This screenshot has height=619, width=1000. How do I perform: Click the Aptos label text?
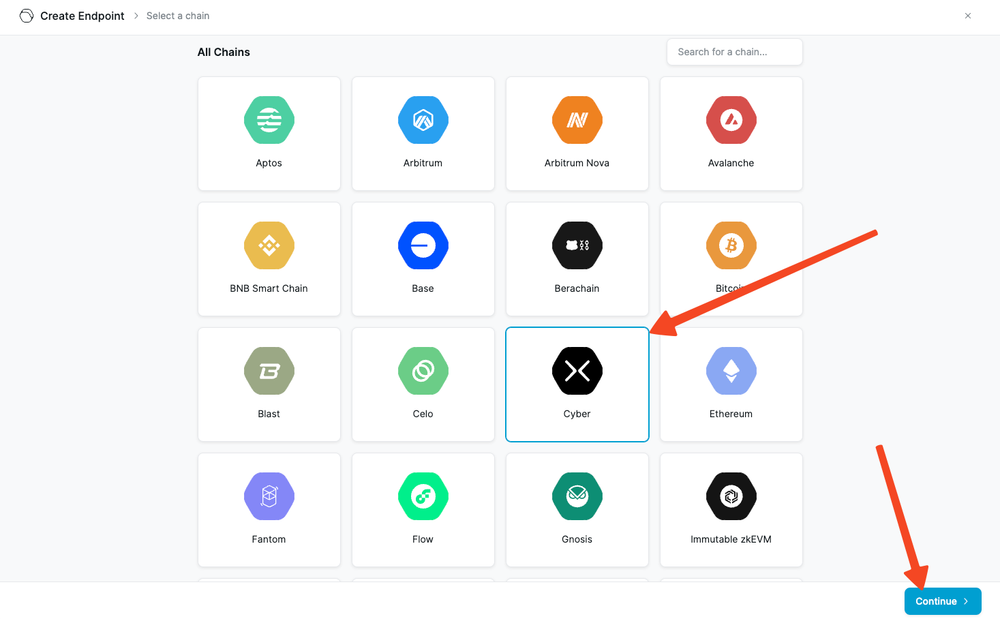(x=269, y=163)
